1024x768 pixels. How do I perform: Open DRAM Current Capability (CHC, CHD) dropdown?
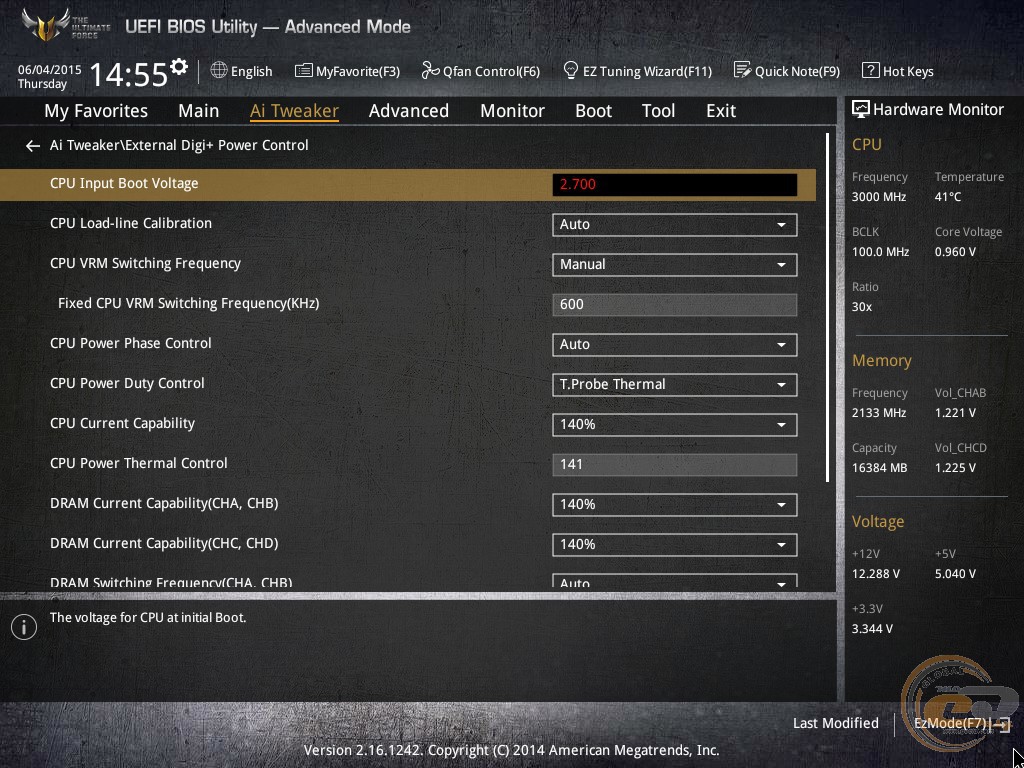click(x=674, y=545)
